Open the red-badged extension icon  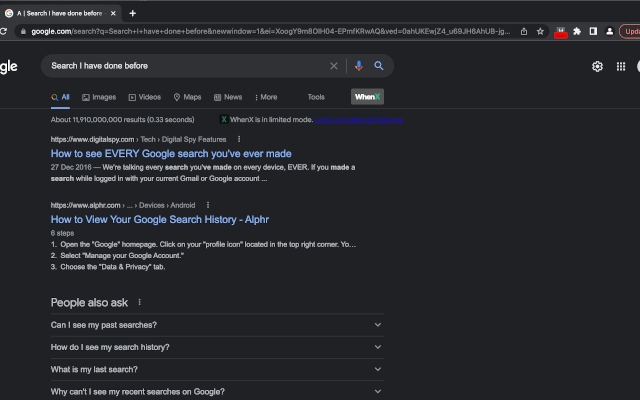tap(560, 32)
